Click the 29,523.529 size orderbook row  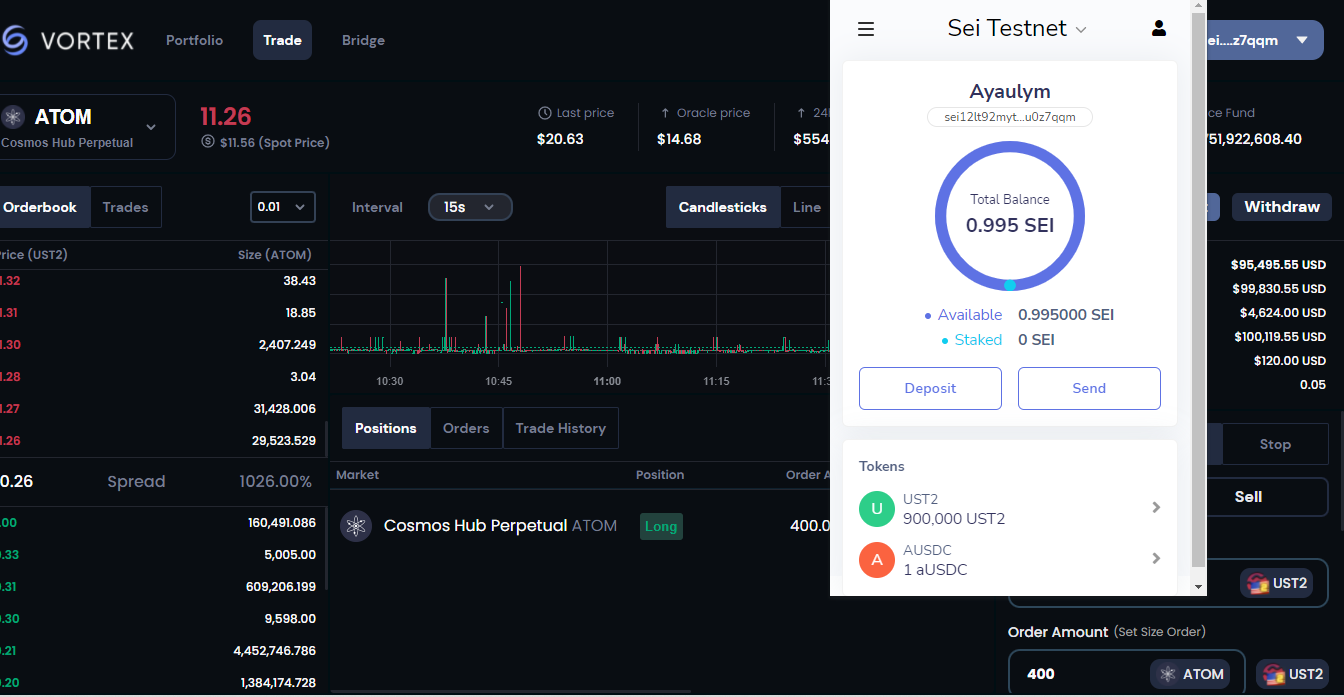tap(160, 441)
